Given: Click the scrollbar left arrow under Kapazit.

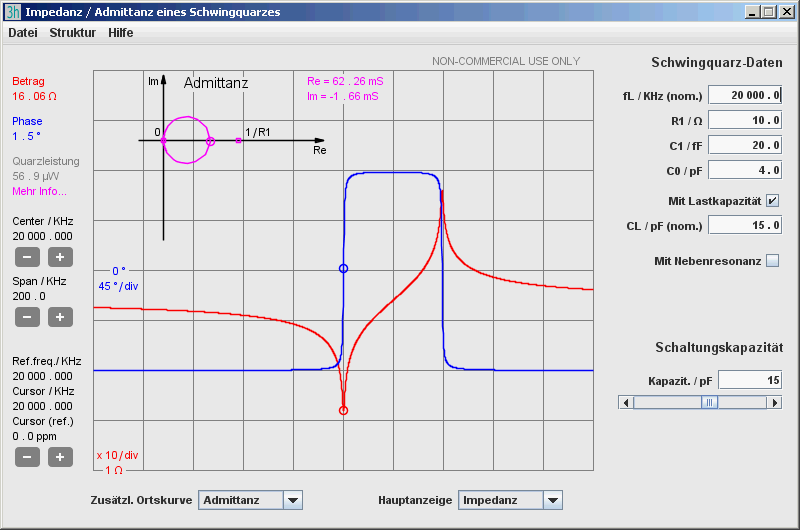Looking at the screenshot, I should [x=626, y=402].
